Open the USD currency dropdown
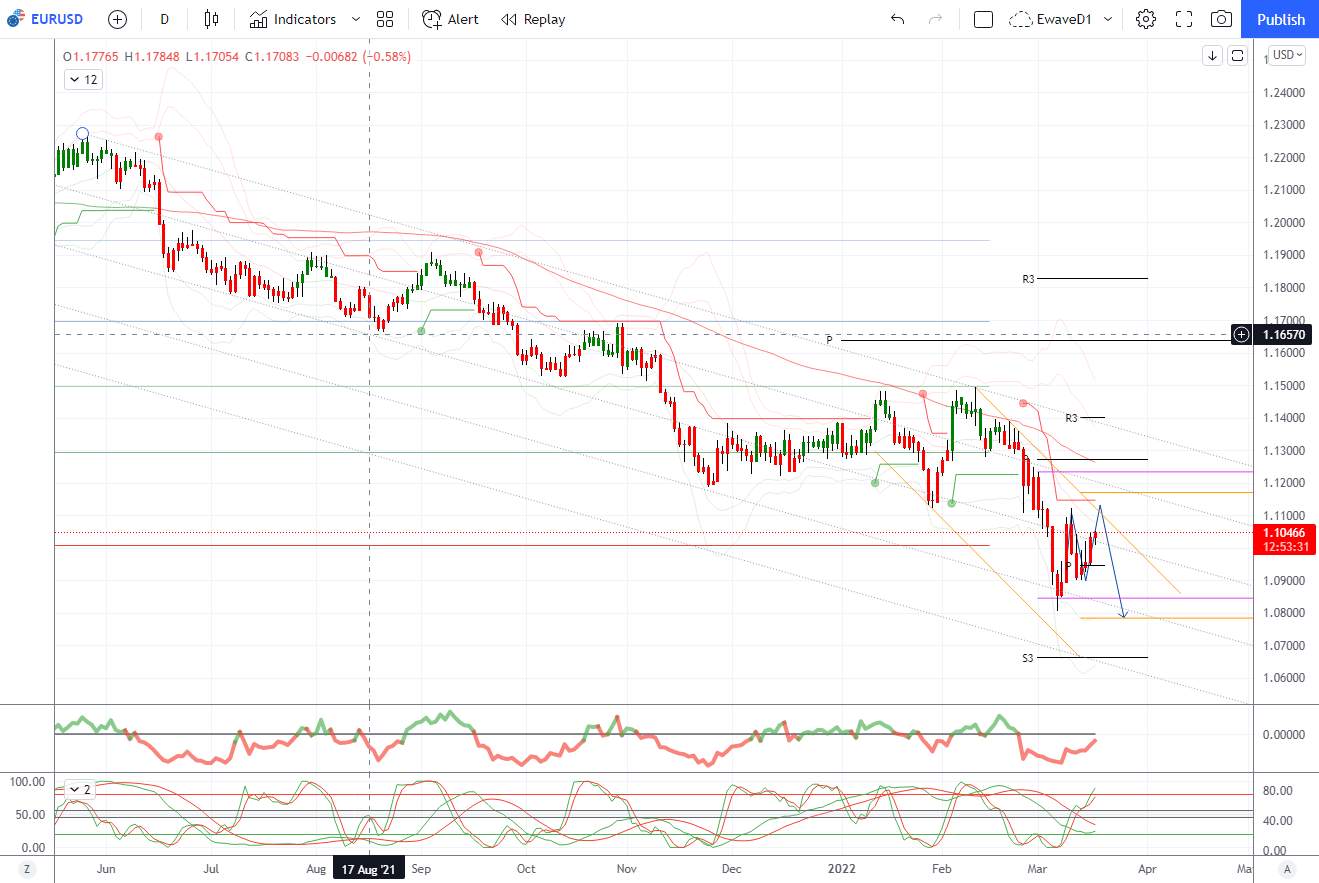 coord(1287,55)
